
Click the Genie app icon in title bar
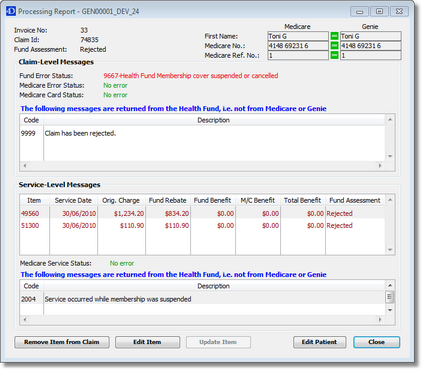click(x=11, y=11)
